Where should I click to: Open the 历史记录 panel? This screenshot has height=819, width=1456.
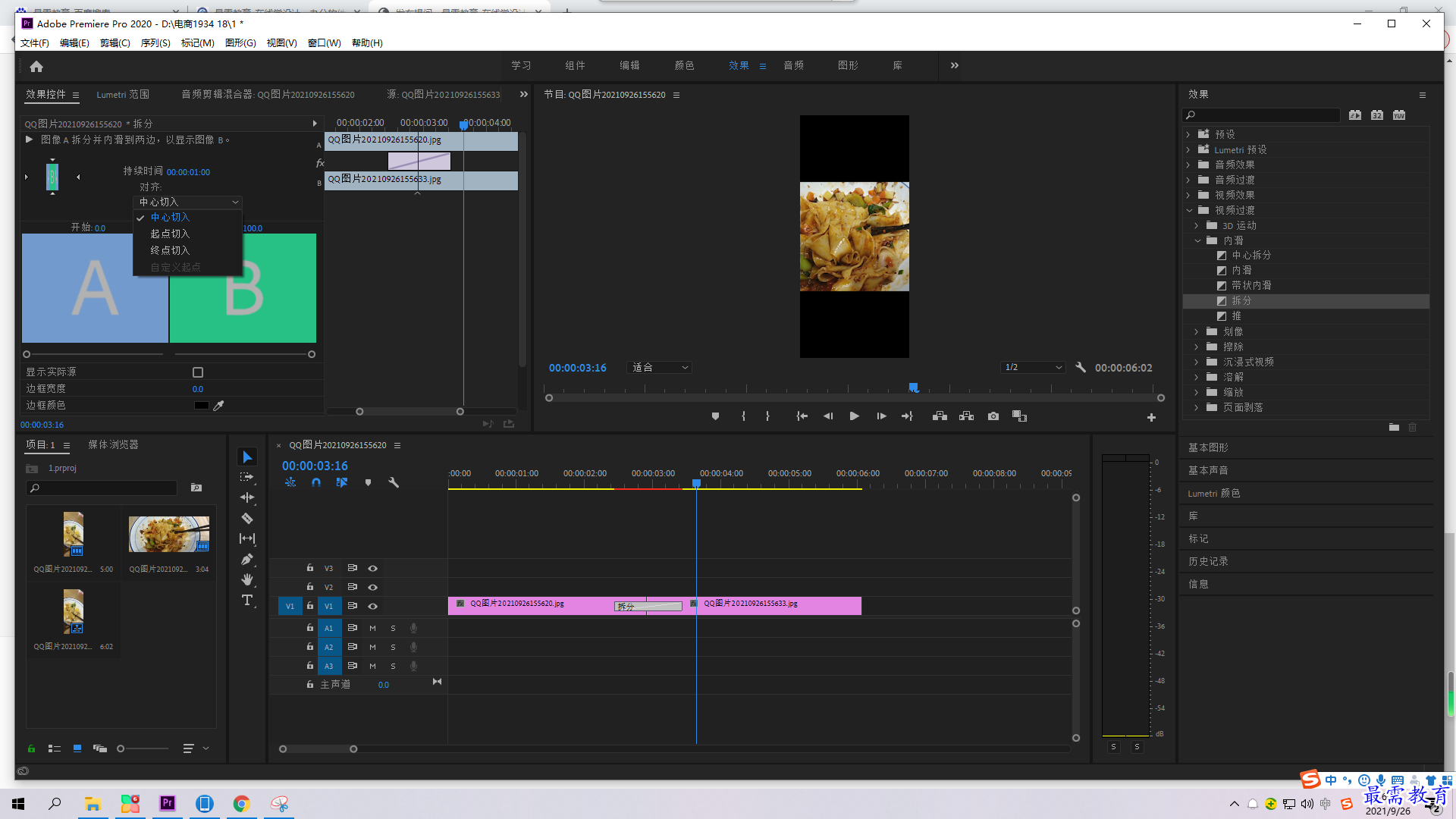(x=1208, y=561)
